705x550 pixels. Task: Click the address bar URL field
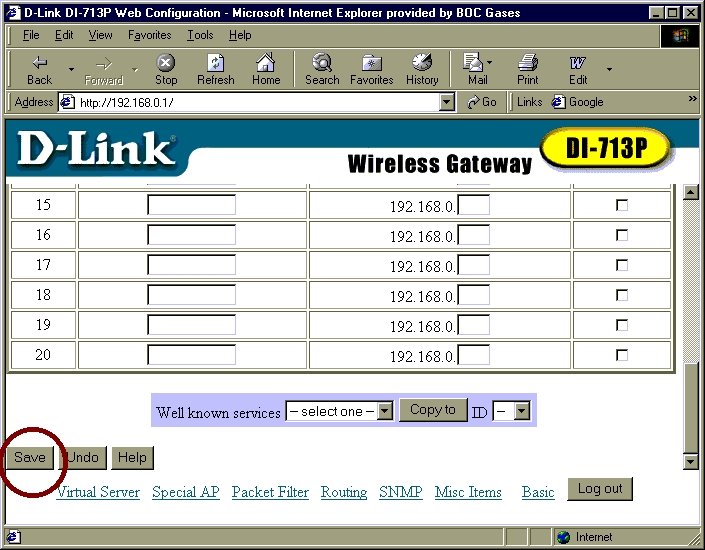point(259,103)
